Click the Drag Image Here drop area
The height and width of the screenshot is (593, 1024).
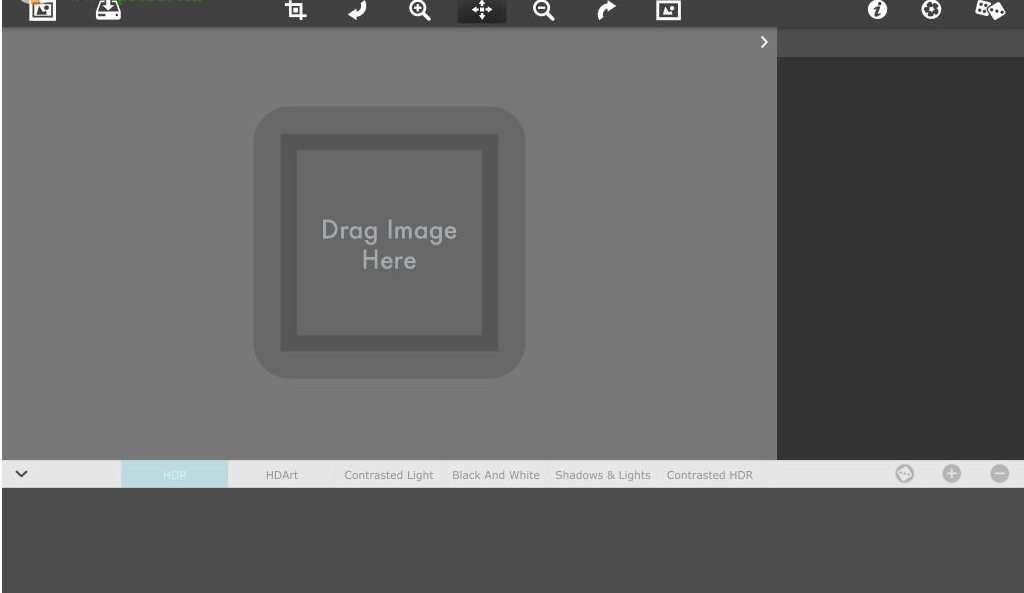point(389,243)
